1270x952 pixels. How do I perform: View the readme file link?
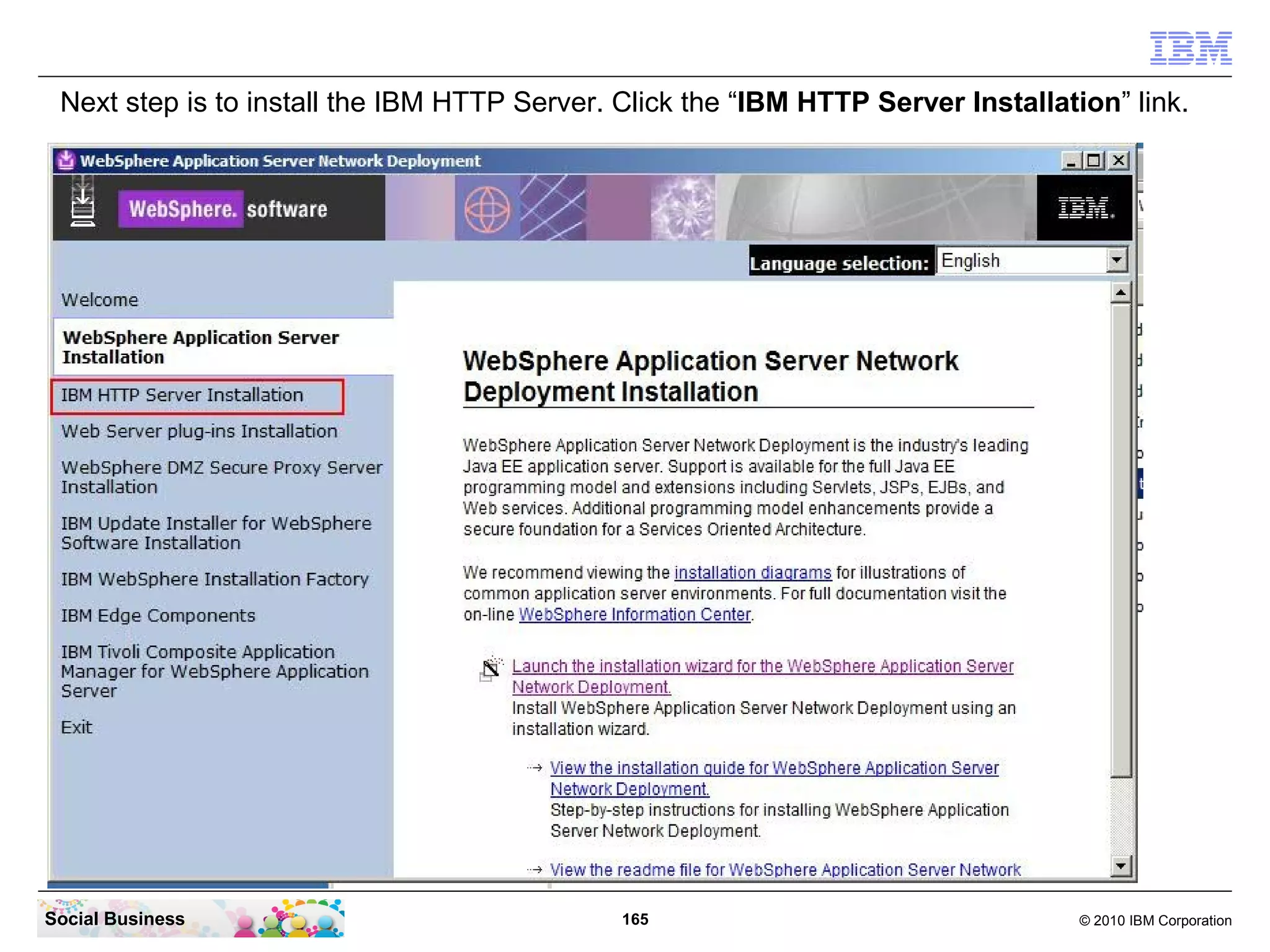pyautogui.click(x=785, y=870)
